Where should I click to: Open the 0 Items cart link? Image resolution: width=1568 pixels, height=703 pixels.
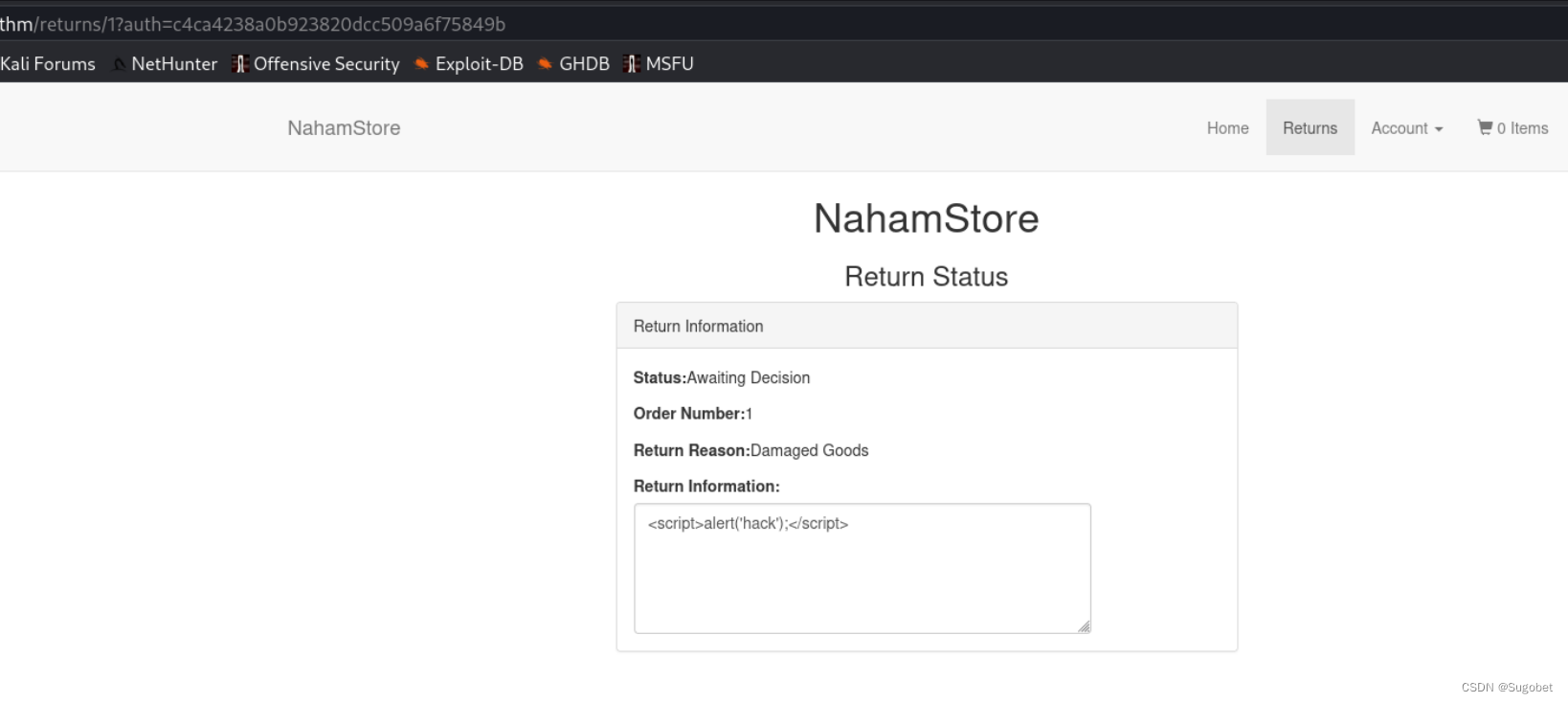[1512, 128]
